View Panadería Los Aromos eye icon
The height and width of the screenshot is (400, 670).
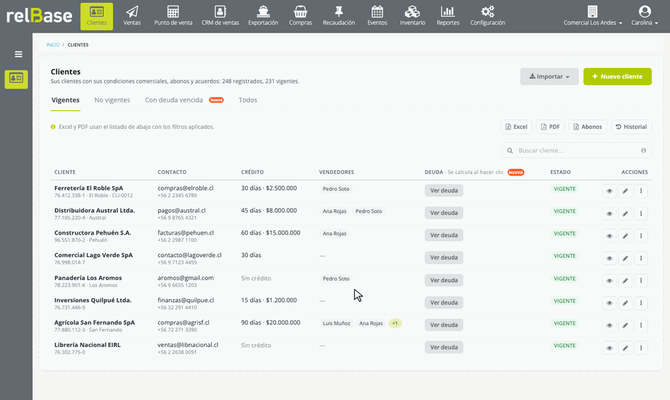click(x=609, y=281)
